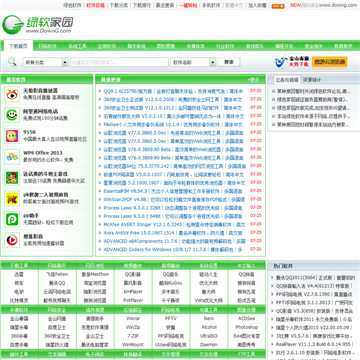Click 7-ZIP in the compression list
The height and width of the screenshot is (360, 360).
(x=133, y=336)
